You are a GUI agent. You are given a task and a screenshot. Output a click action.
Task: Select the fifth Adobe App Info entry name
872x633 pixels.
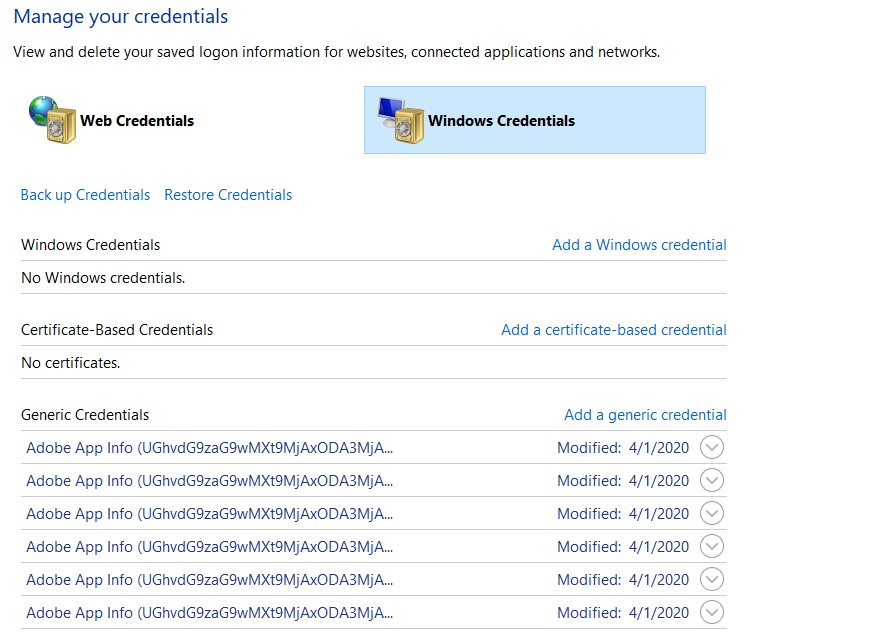(209, 580)
